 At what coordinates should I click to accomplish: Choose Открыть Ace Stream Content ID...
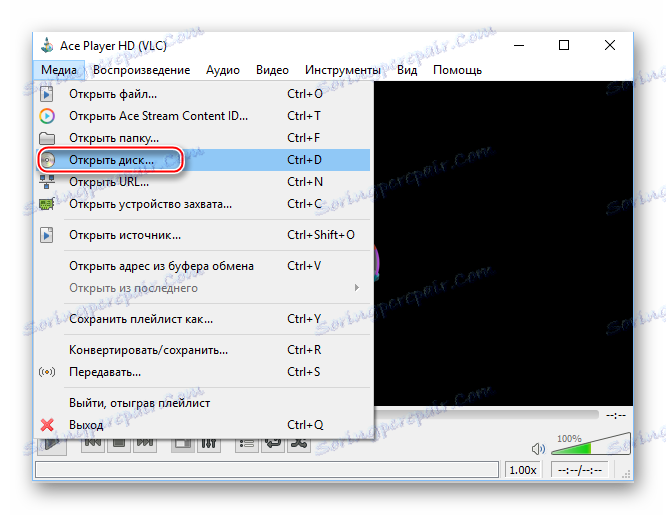point(203,116)
